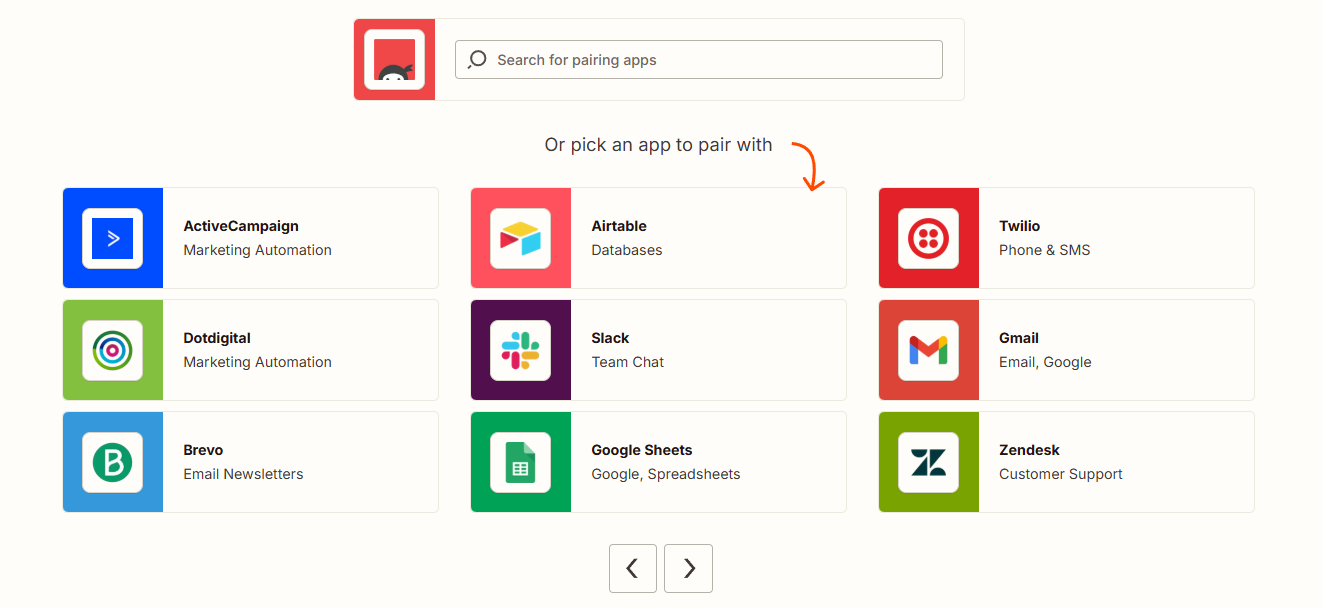Click the Brevo app icon
This screenshot has height=608, width=1322.
pyautogui.click(x=113, y=462)
